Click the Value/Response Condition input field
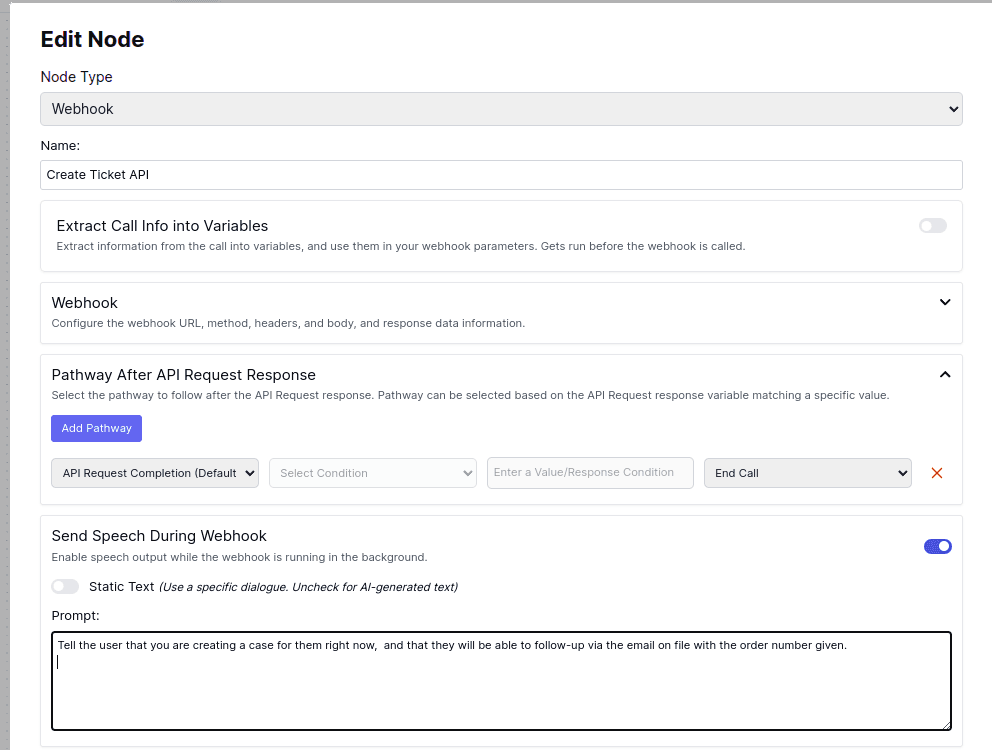Image resolution: width=992 pixels, height=750 pixels. pos(590,473)
